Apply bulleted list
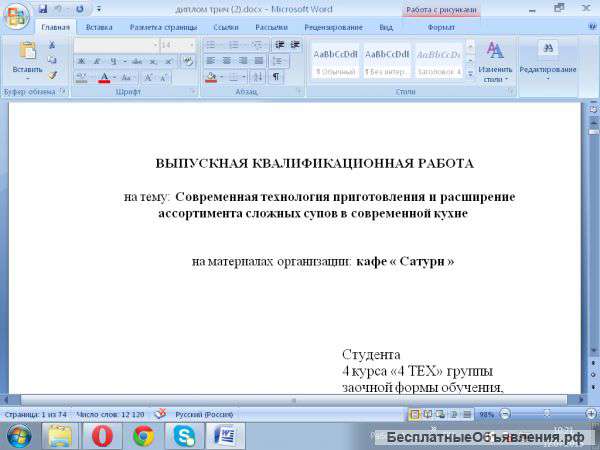 point(210,45)
